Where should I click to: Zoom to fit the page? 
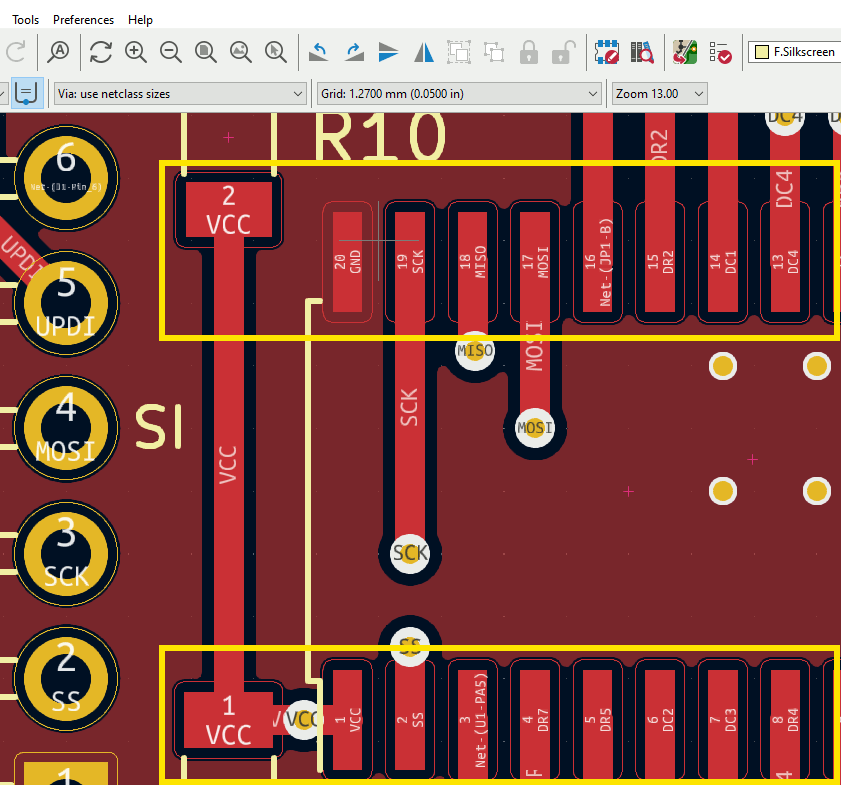click(206, 51)
